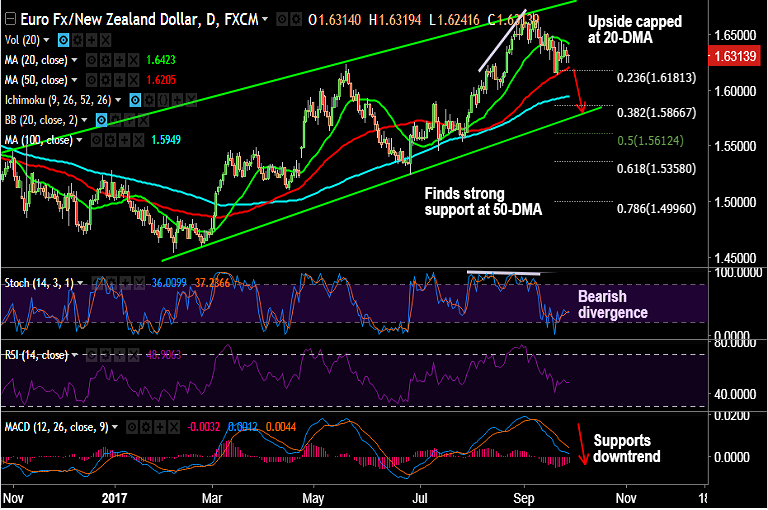Screen dimensions: 768x510
Task: Click the MA 100 value 1.5949
Action: (x=166, y=140)
